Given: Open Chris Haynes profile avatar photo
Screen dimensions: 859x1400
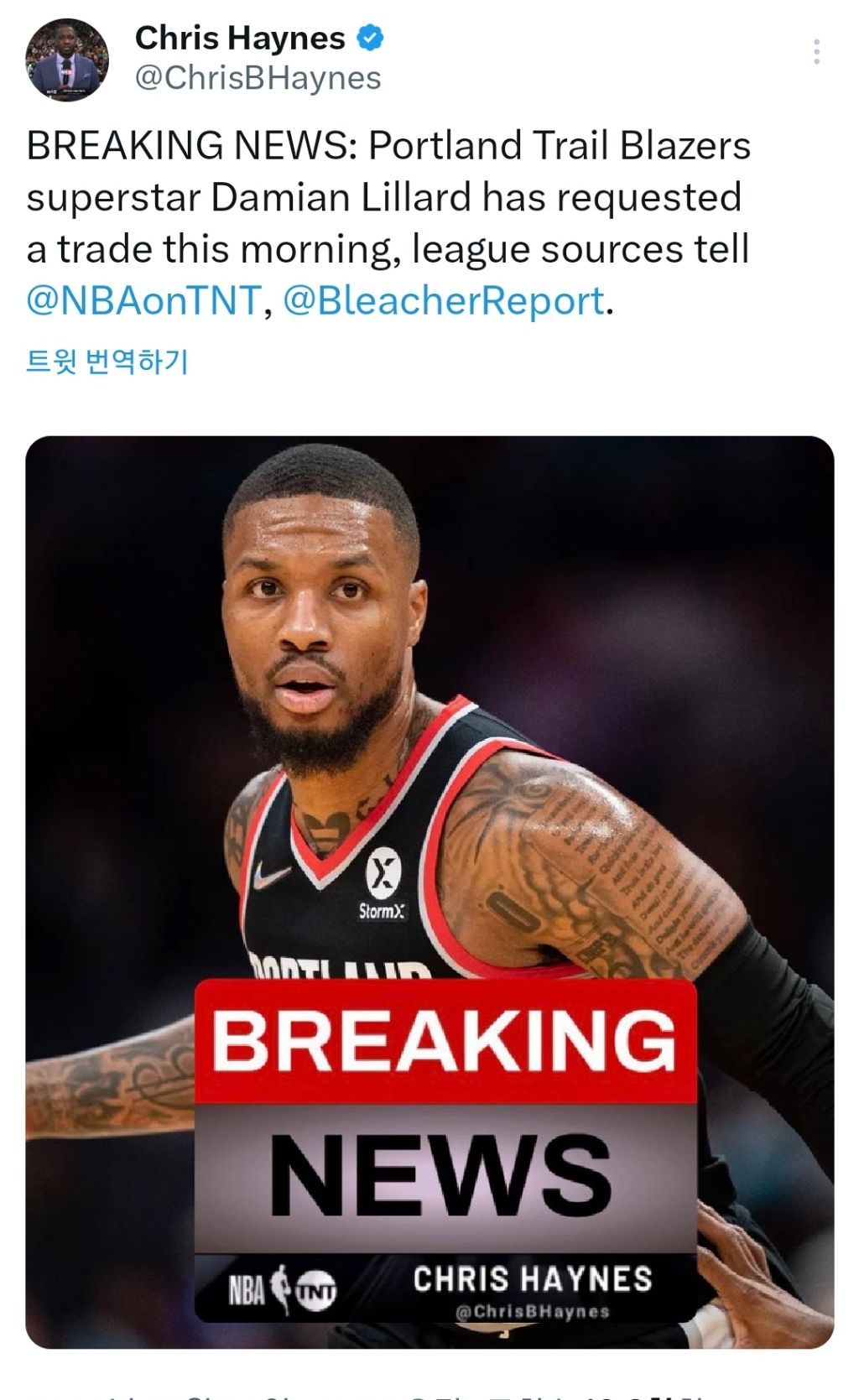Looking at the screenshot, I should click(67, 60).
